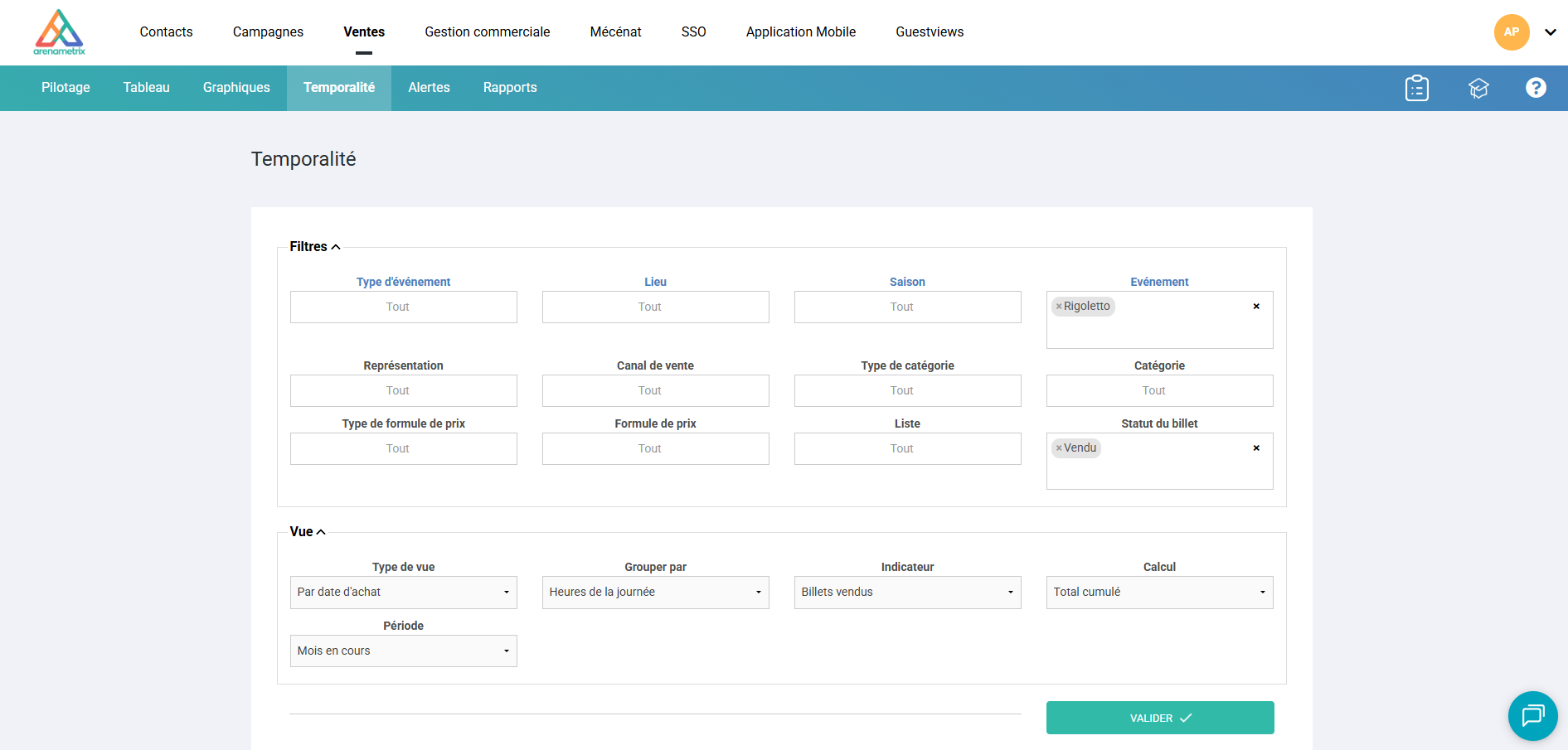The height and width of the screenshot is (750, 1568).
Task: Open the clipboard checklist icon
Action: (x=1416, y=88)
